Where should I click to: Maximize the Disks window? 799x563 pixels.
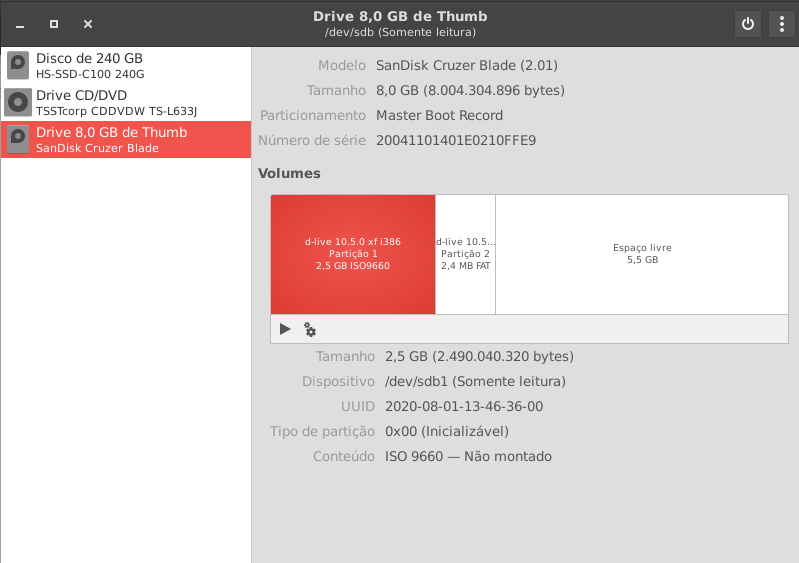[x=54, y=24]
